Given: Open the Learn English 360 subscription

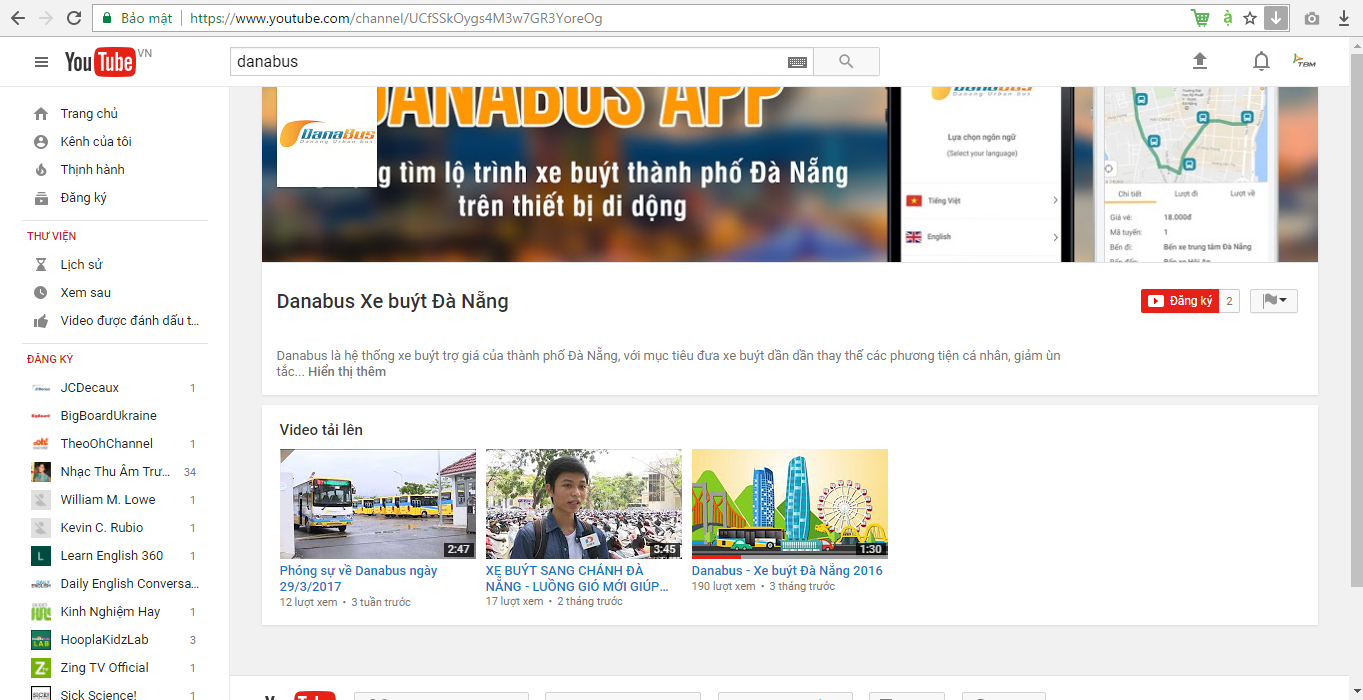Looking at the screenshot, I should 114,556.
